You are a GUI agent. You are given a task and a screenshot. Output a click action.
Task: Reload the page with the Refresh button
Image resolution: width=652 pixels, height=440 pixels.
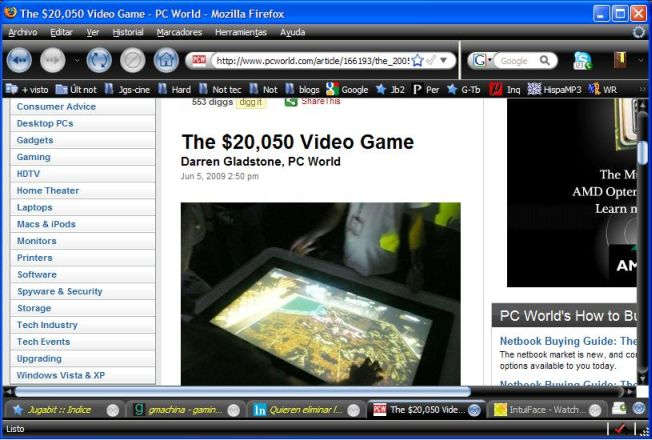tap(99, 61)
